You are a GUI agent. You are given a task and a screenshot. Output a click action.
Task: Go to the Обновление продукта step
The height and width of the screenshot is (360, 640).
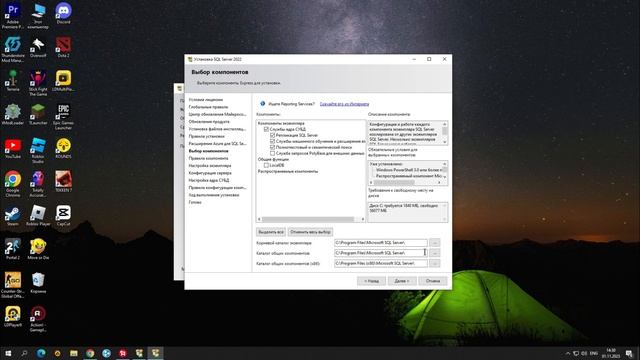click(x=209, y=122)
